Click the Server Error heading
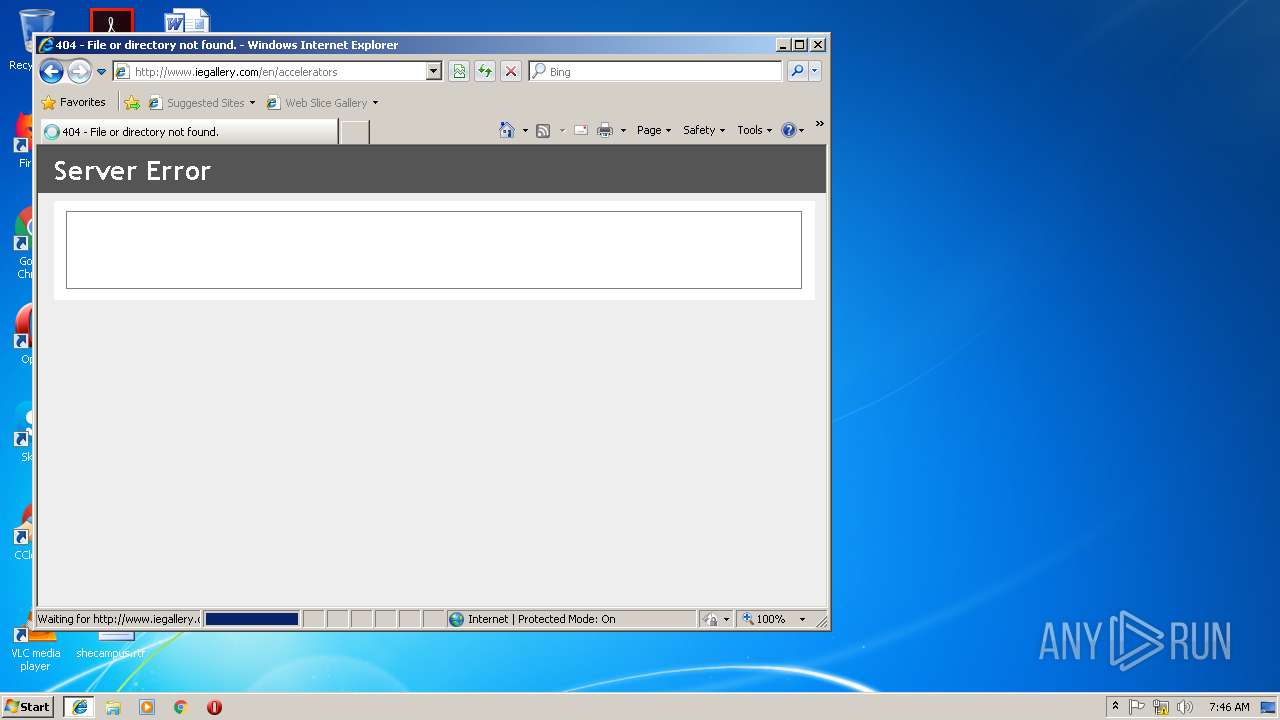This screenshot has width=1280, height=720. (x=132, y=171)
